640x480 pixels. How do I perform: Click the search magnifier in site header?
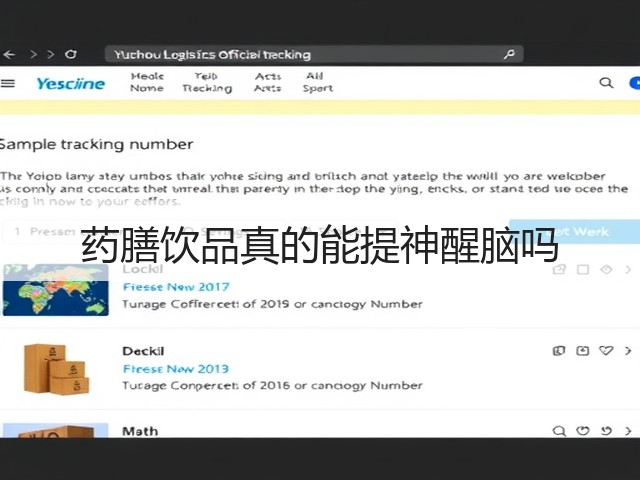coord(606,83)
